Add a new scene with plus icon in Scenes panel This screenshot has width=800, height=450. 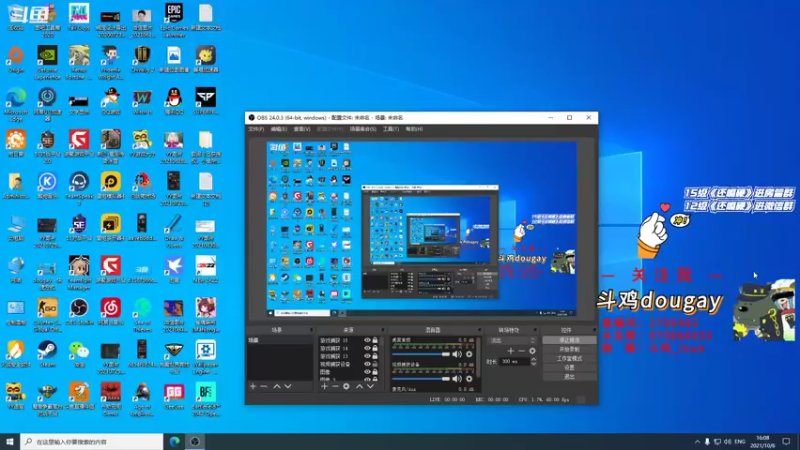(253, 387)
